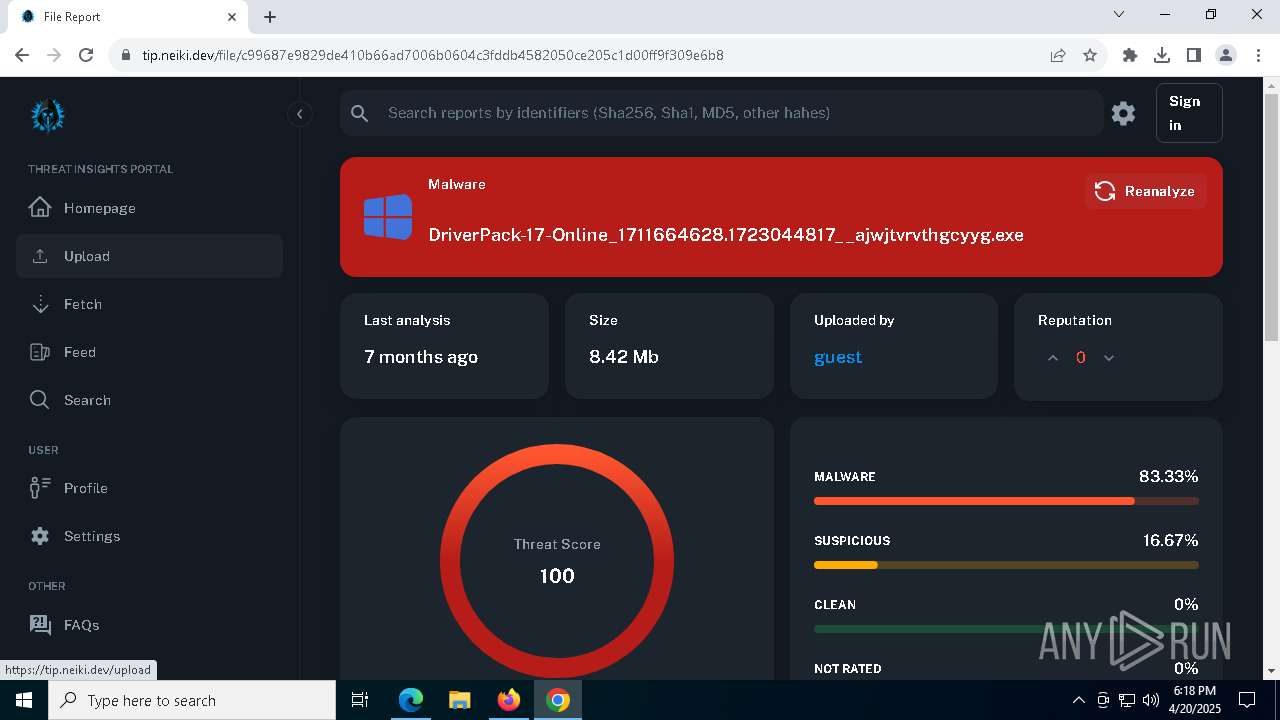The width and height of the screenshot is (1280, 720).
Task: Show hidden system tray icons
Action: click(1078, 700)
